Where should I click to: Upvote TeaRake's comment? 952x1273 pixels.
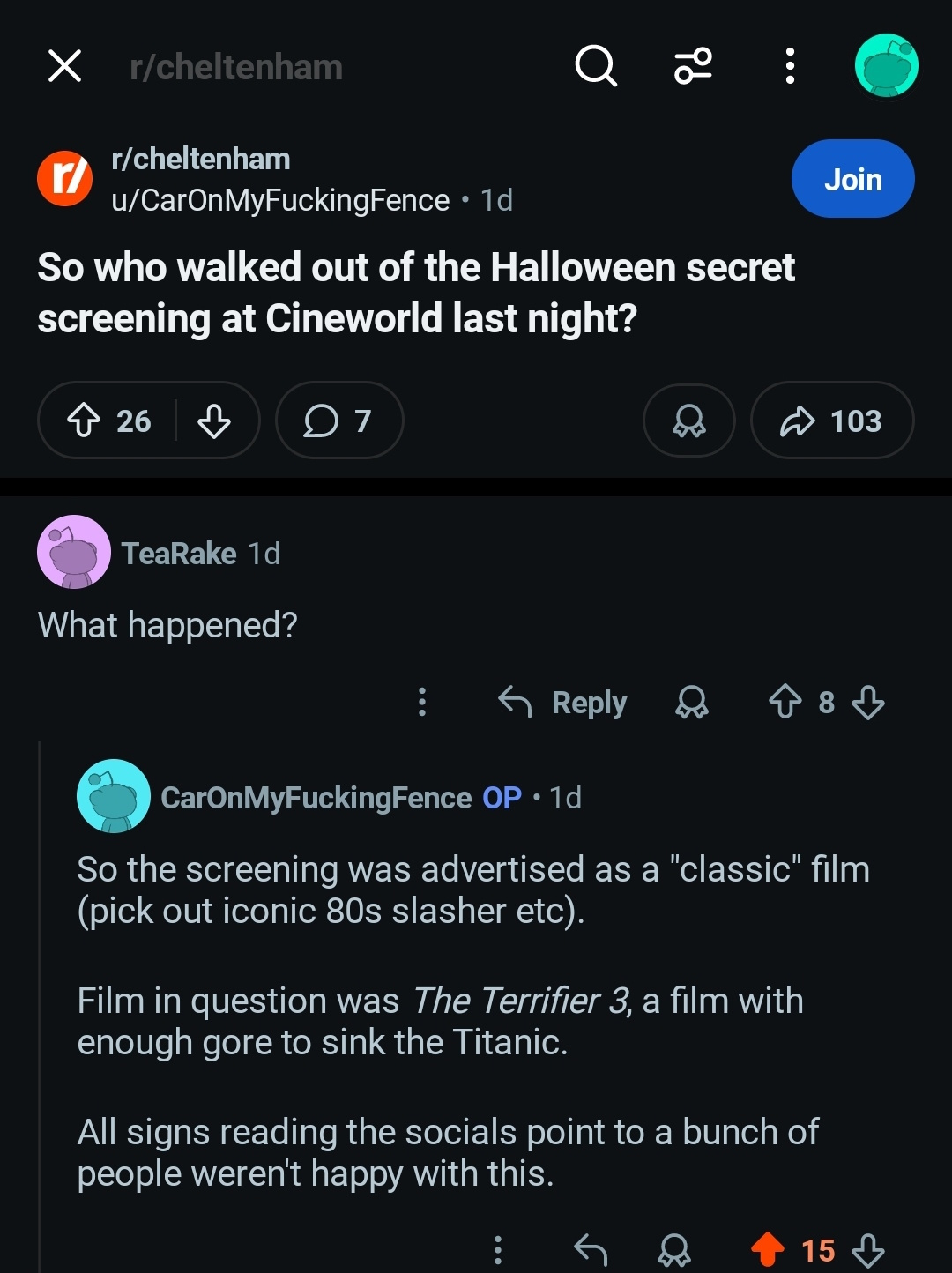tap(785, 703)
